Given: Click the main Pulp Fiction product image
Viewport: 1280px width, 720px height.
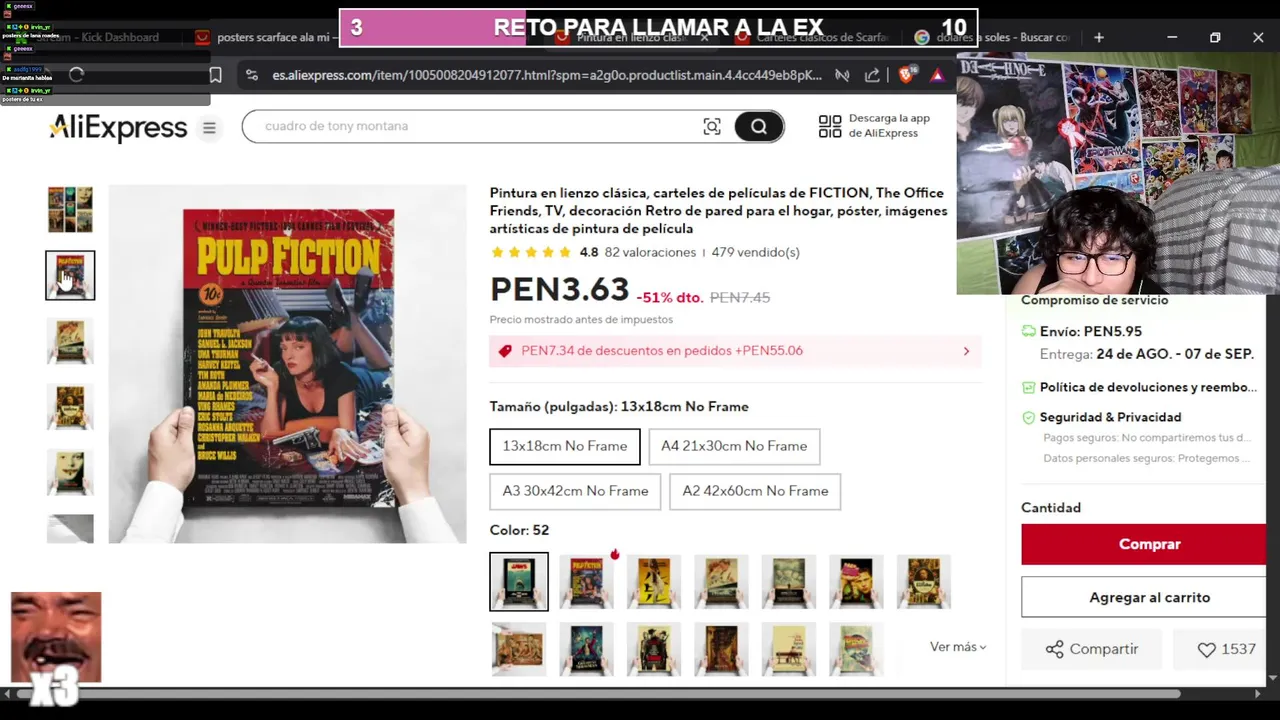Looking at the screenshot, I should point(287,364).
